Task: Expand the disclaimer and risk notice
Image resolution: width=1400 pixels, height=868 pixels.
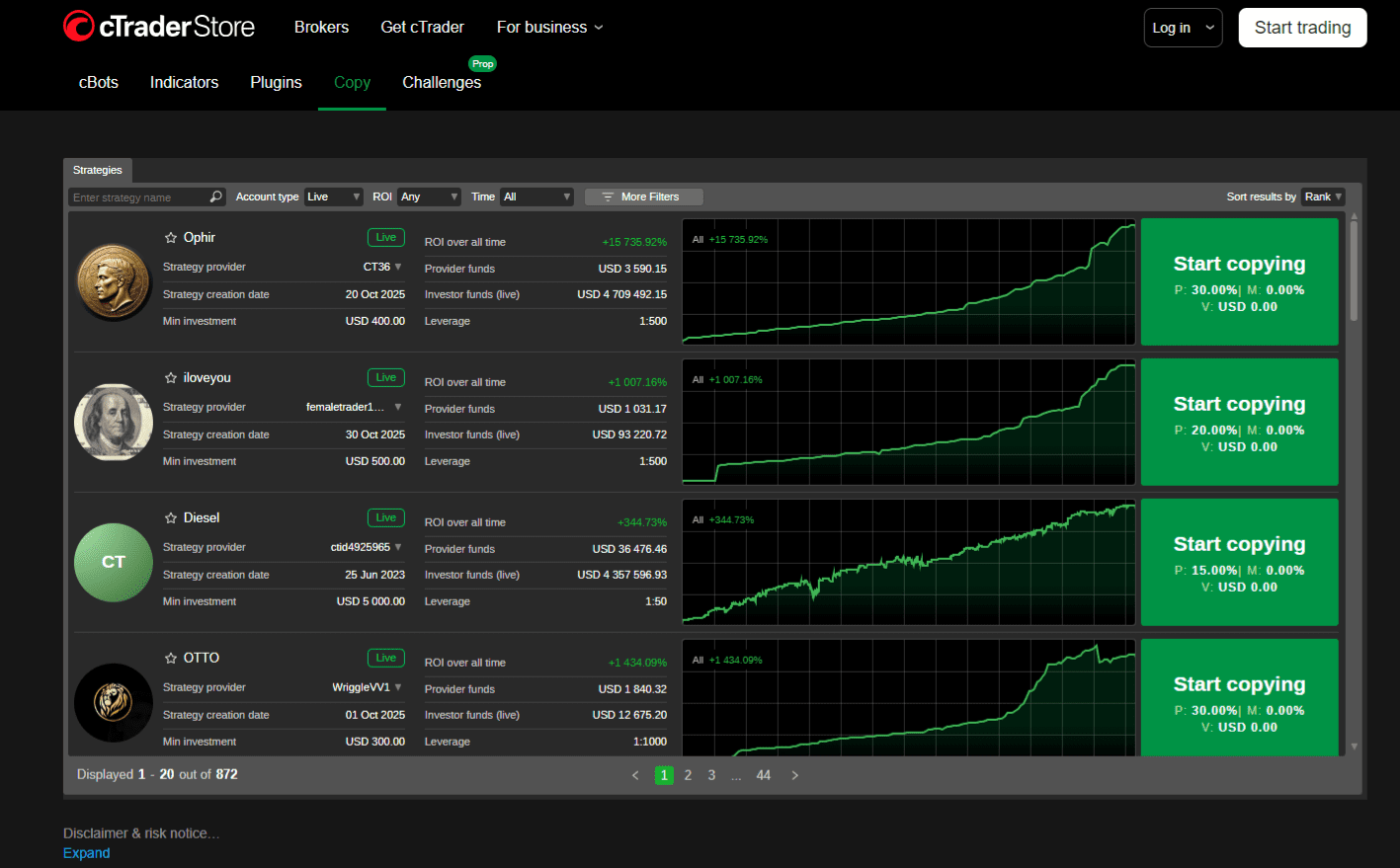Action: point(86,852)
